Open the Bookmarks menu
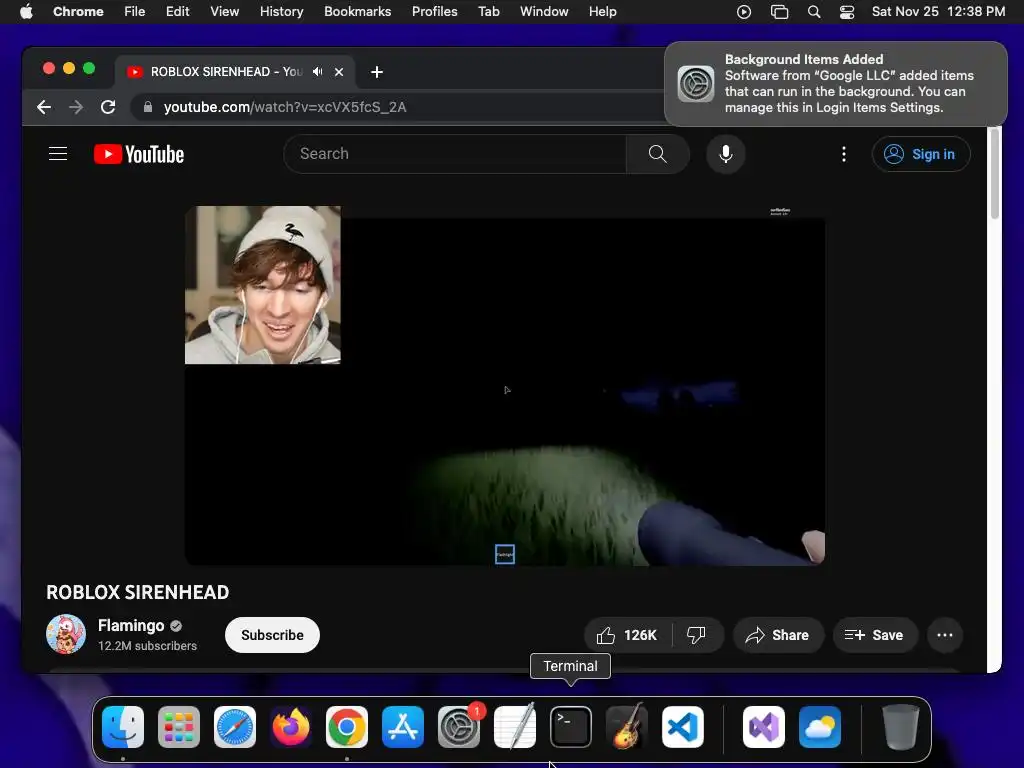Screen dimensions: 1024x768 click(x=357, y=12)
